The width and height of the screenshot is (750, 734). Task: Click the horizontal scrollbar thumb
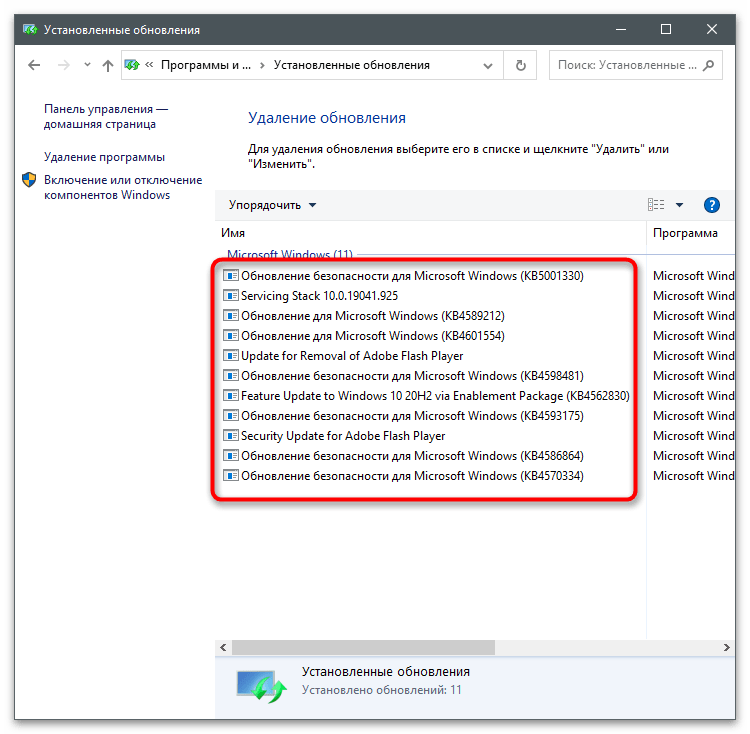(364, 647)
